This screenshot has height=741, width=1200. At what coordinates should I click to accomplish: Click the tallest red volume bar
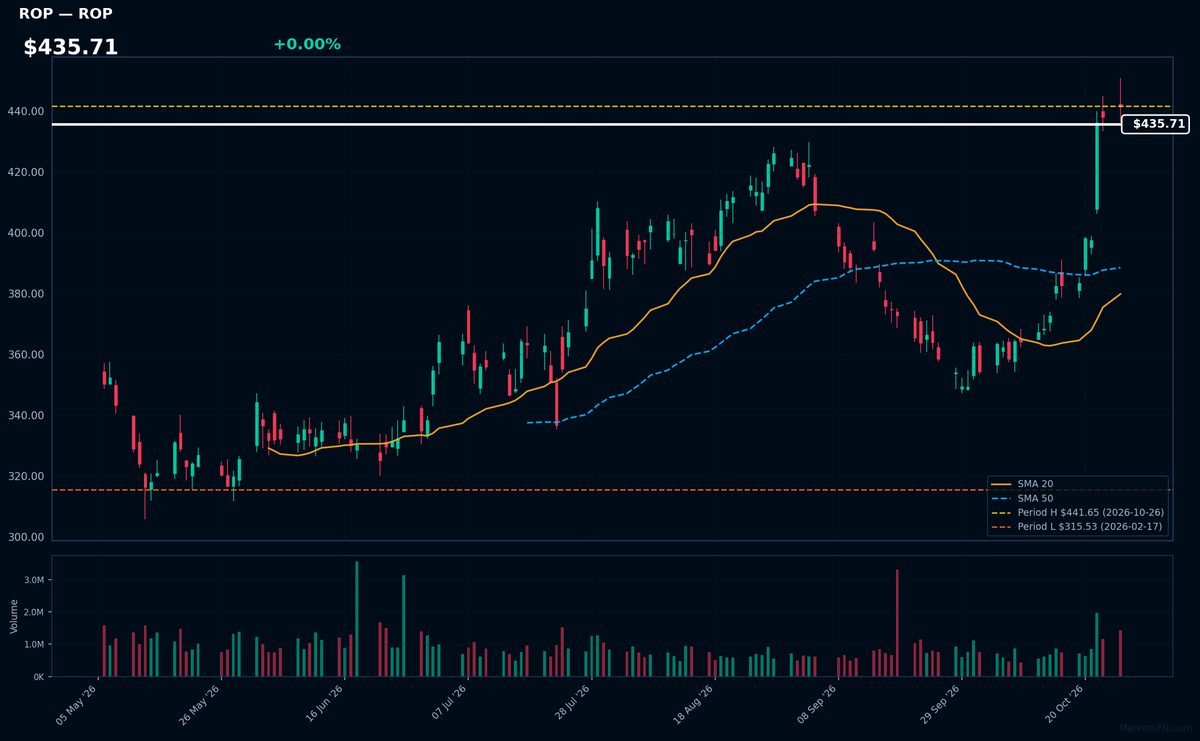point(897,623)
